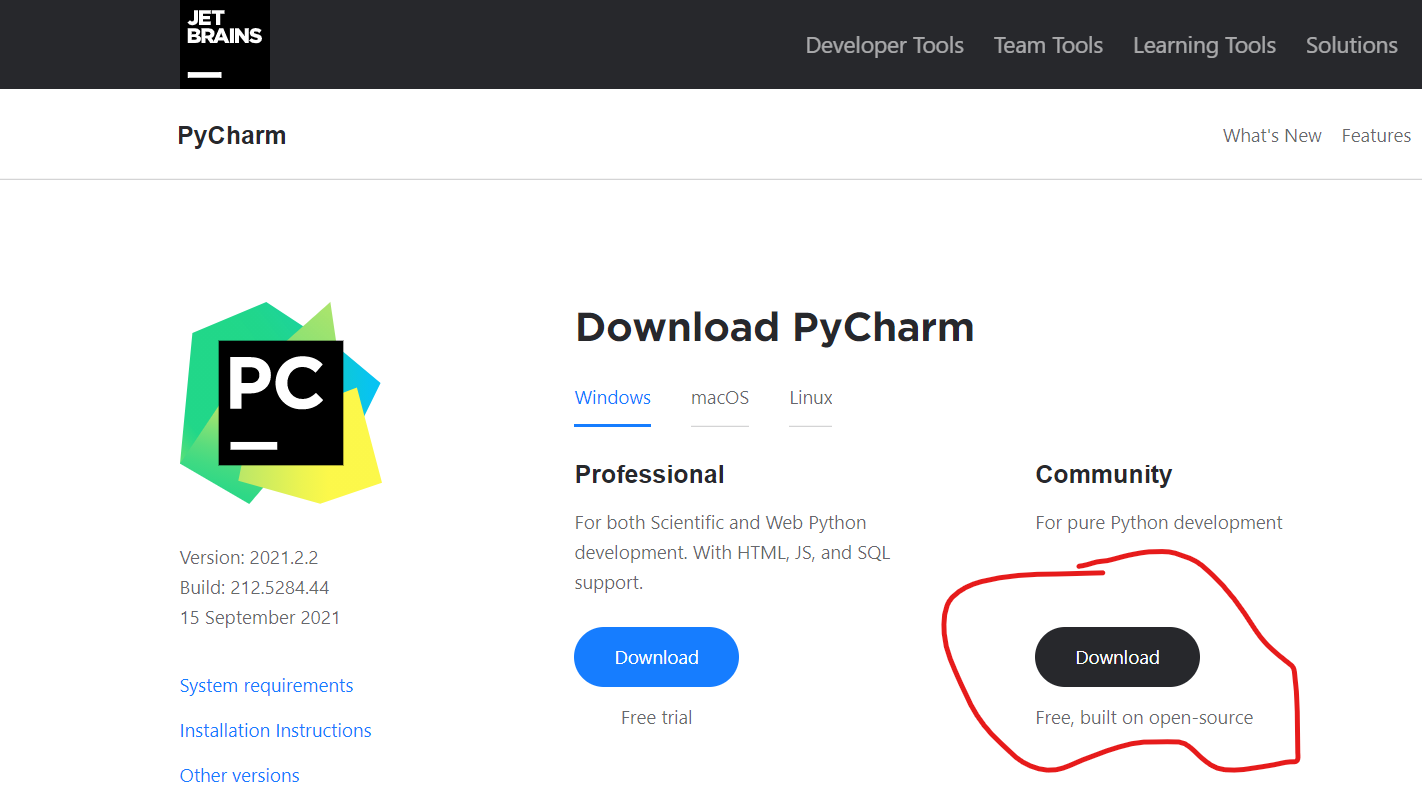
Task: Click the Free trial text
Action: 656,718
